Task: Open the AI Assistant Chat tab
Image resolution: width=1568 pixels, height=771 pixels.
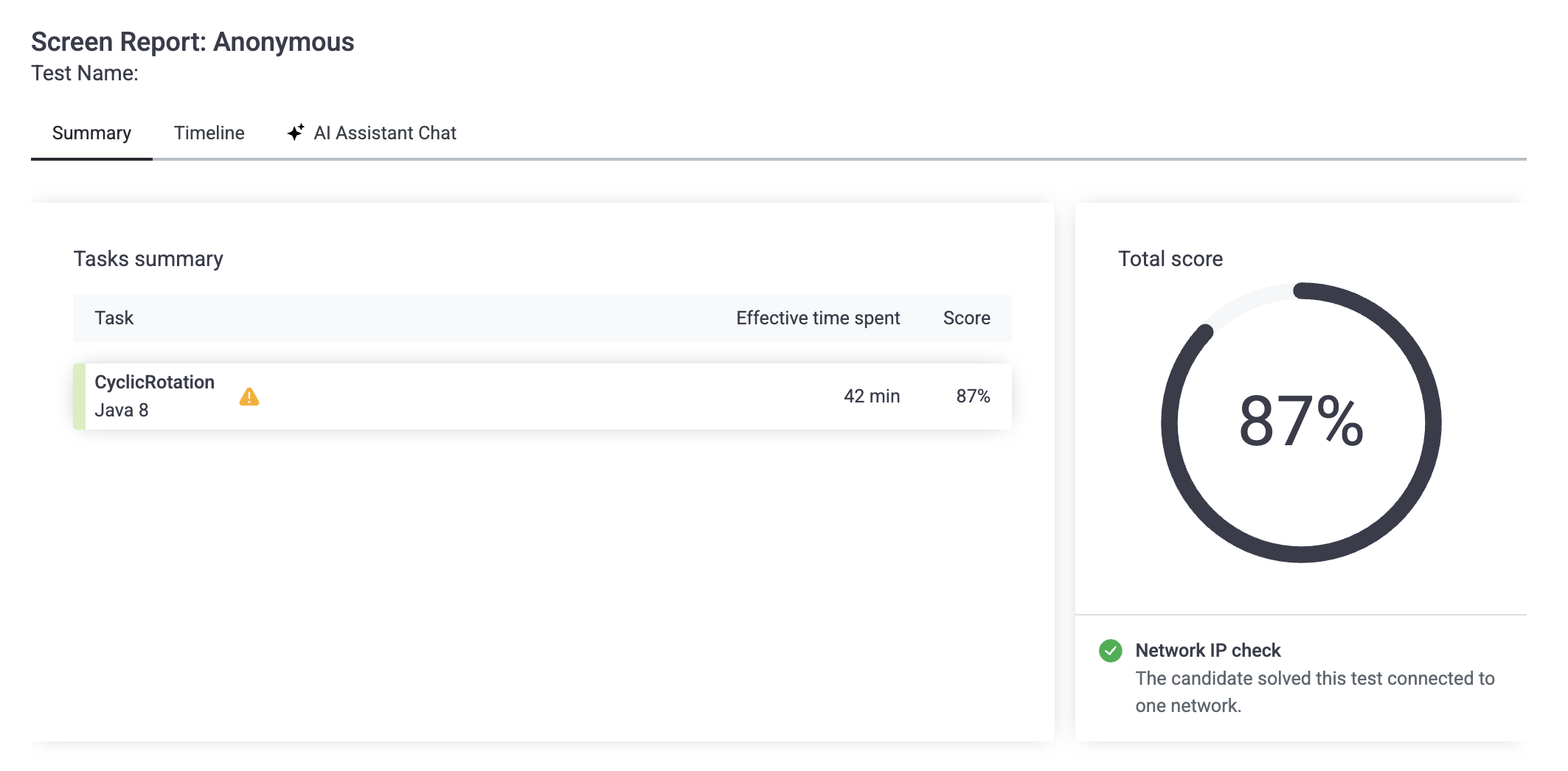Action: tap(384, 133)
